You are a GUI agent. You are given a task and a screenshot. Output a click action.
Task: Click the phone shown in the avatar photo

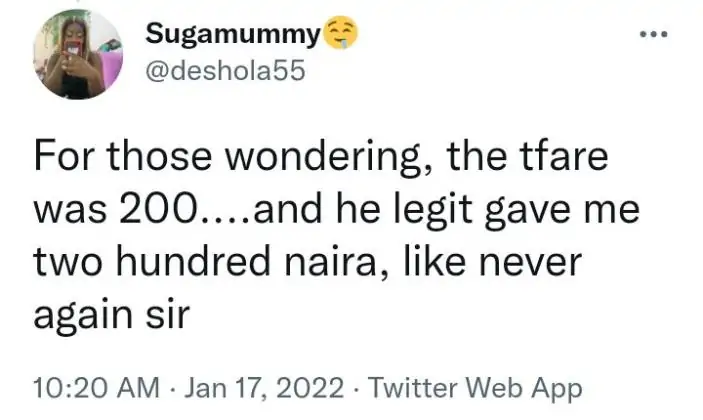coord(73,50)
